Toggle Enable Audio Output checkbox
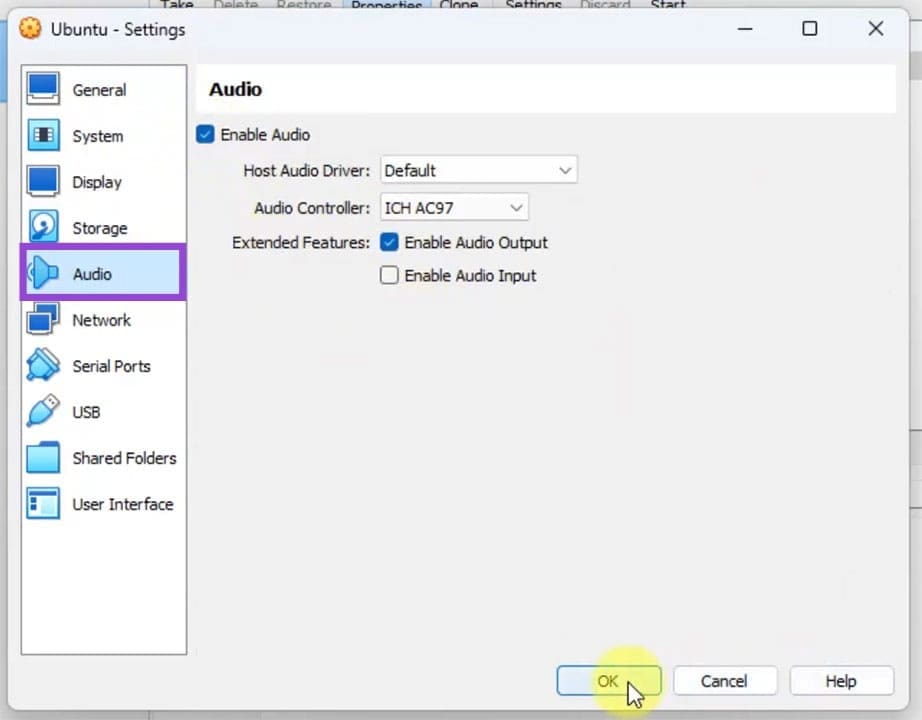This screenshot has width=922, height=720. click(x=389, y=242)
